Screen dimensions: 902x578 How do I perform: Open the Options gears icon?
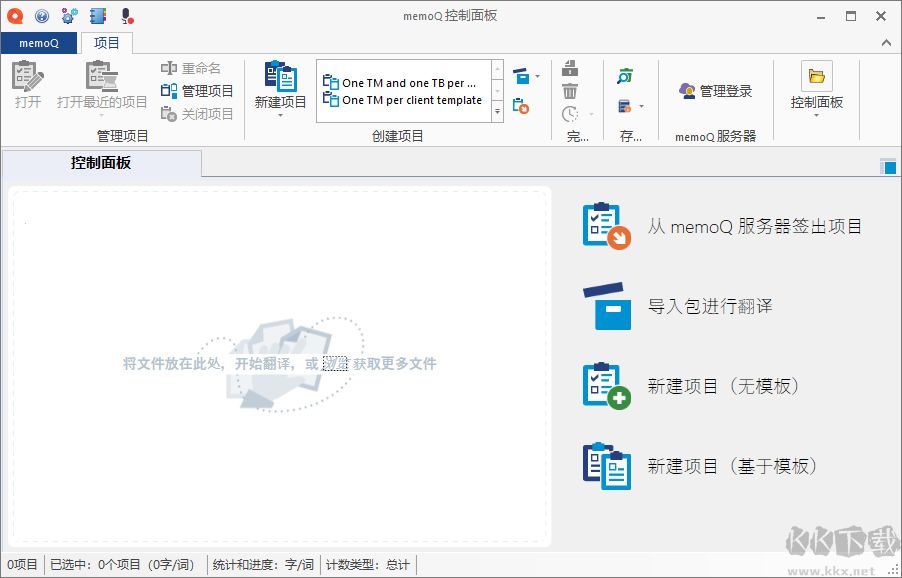click(x=70, y=16)
